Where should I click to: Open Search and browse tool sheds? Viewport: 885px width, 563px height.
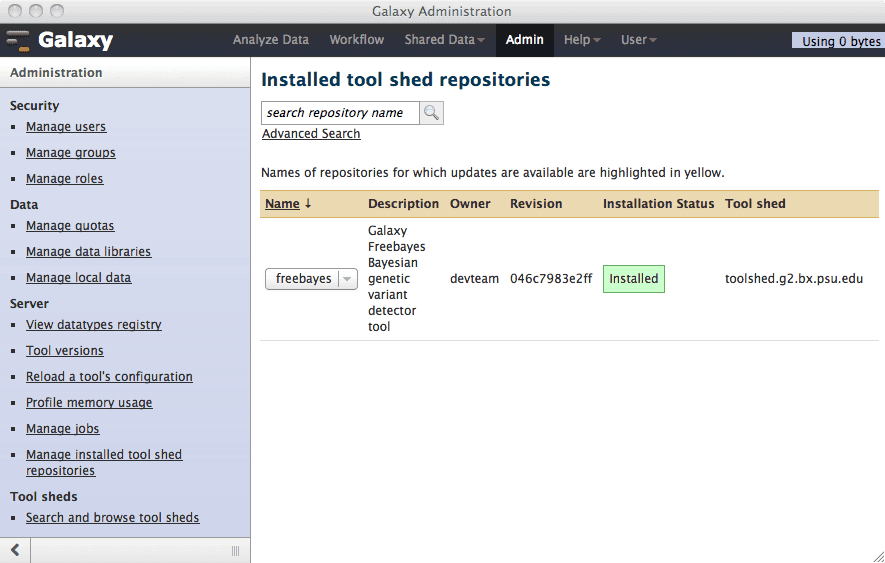pyautogui.click(x=112, y=518)
